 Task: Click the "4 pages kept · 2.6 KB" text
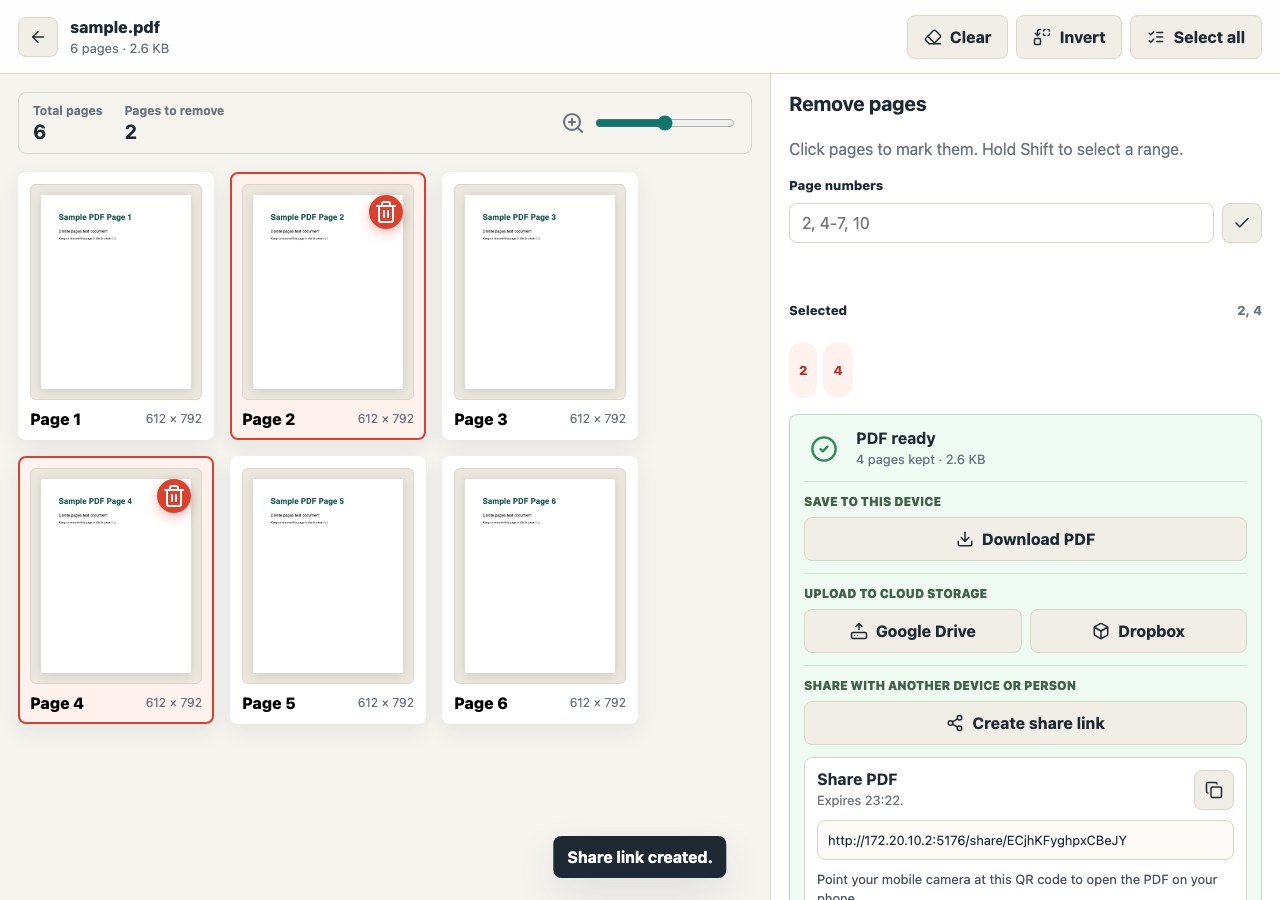tap(921, 460)
